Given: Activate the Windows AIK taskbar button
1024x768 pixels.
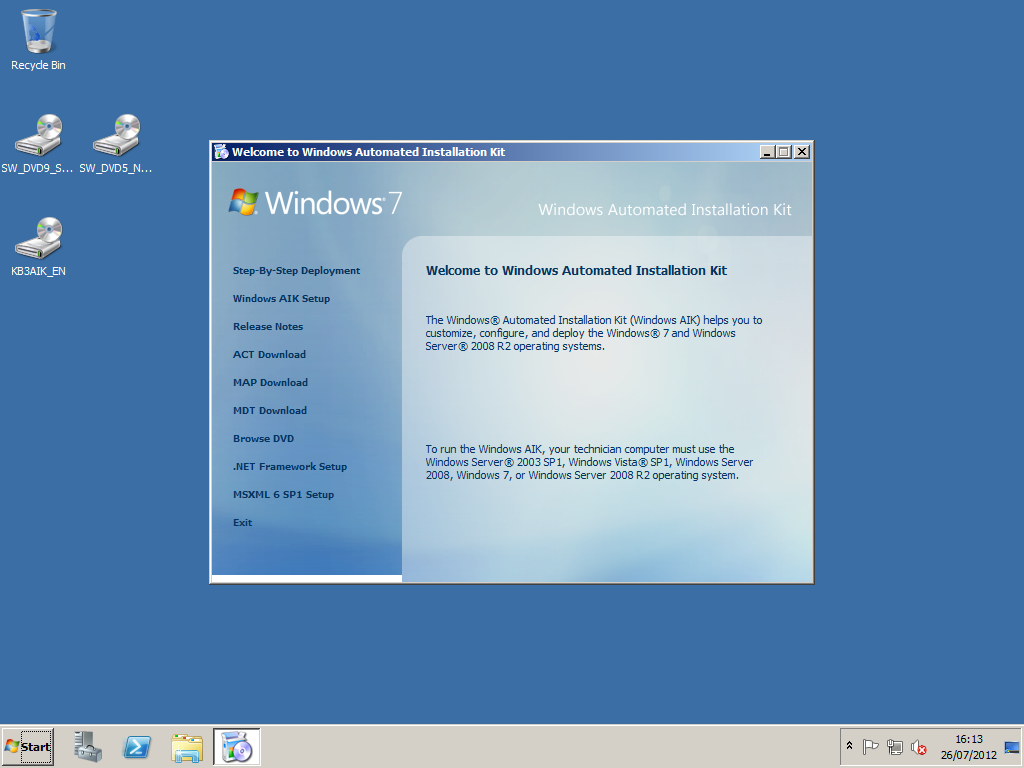Looking at the screenshot, I should (236, 746).
